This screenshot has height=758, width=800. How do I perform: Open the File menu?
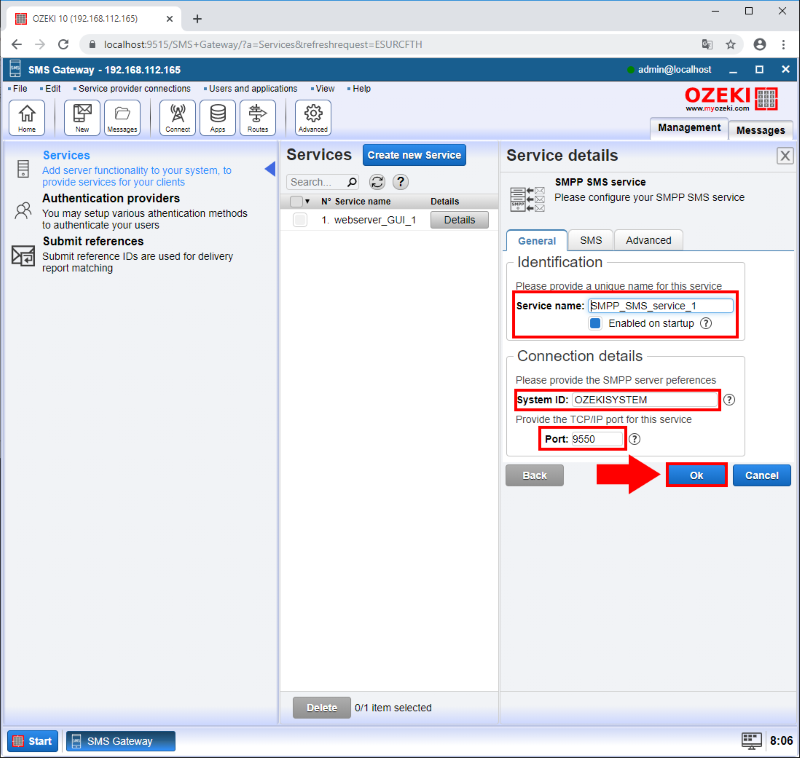point(20,89)
